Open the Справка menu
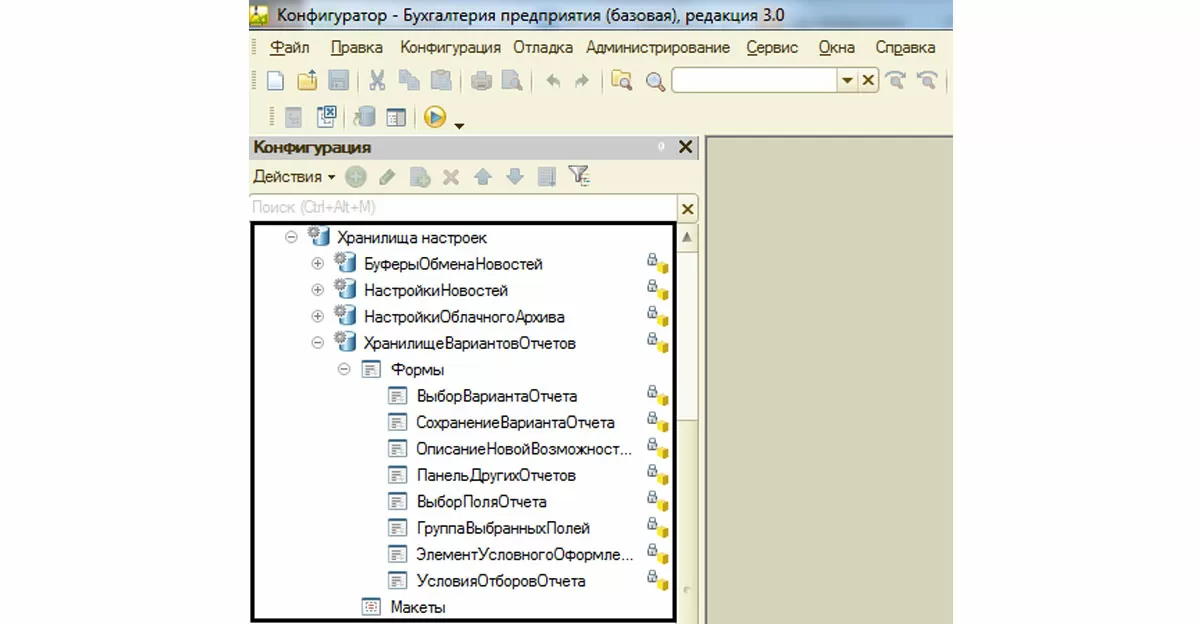The width and height of the screenshot is (1200, 624). (x=905, y=47)
